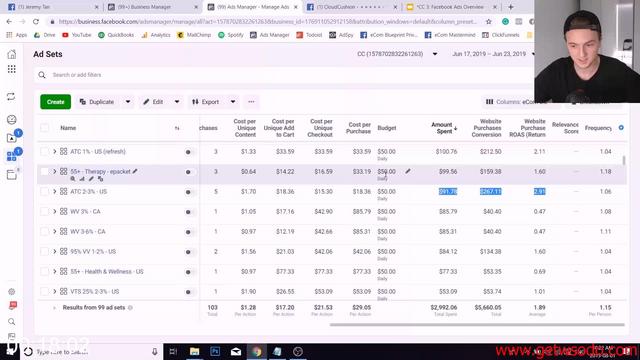Switch to the Facebook Ads Overview tab
Screen dimensions: 640x360
click(451, 7)
